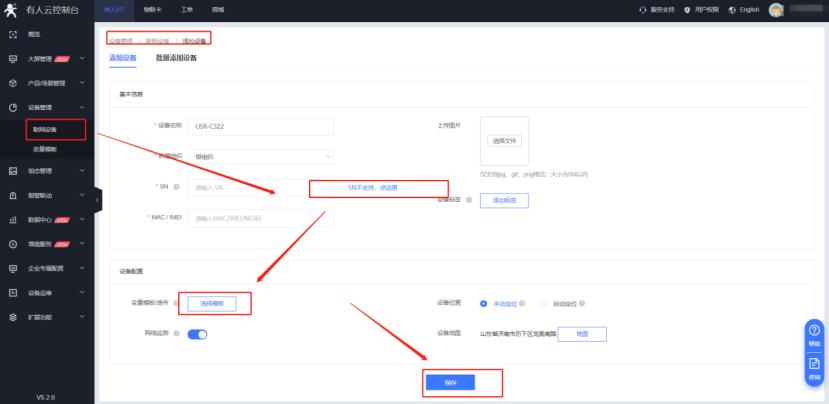Click the 概览 overview icon in sidebar

pyautogui.click(x=13, y=34)
